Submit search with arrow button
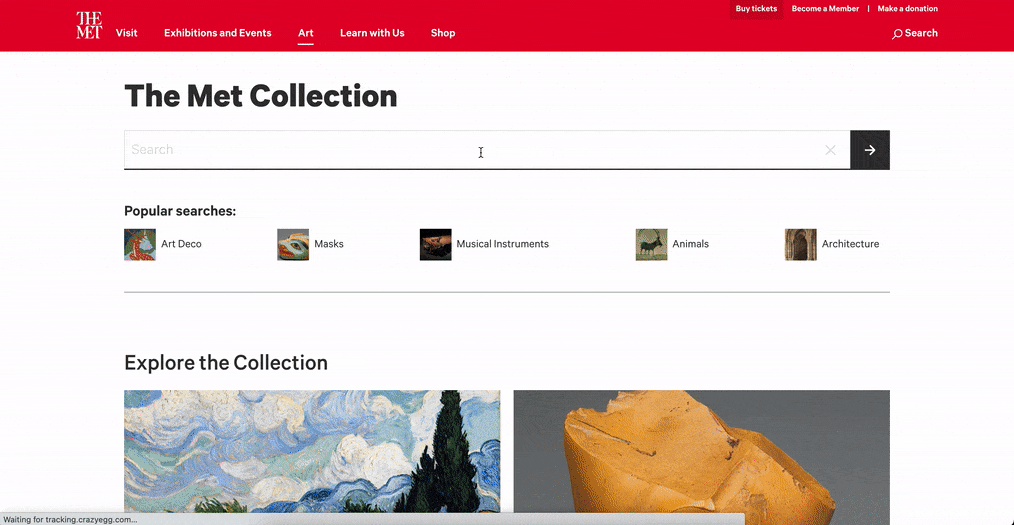The image size is (1014, 525). [x=870, y=150]
